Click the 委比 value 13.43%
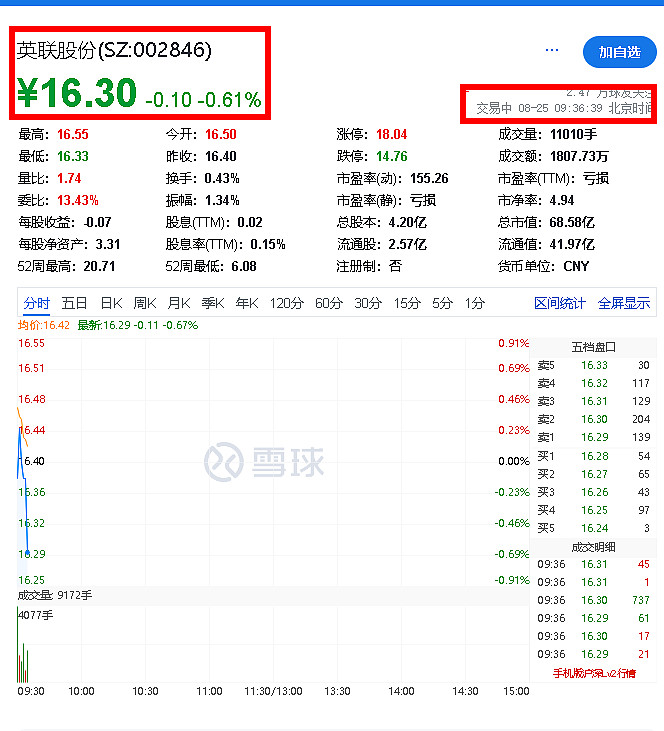Viewport: 664px width, 731px height. pos(78,200)
